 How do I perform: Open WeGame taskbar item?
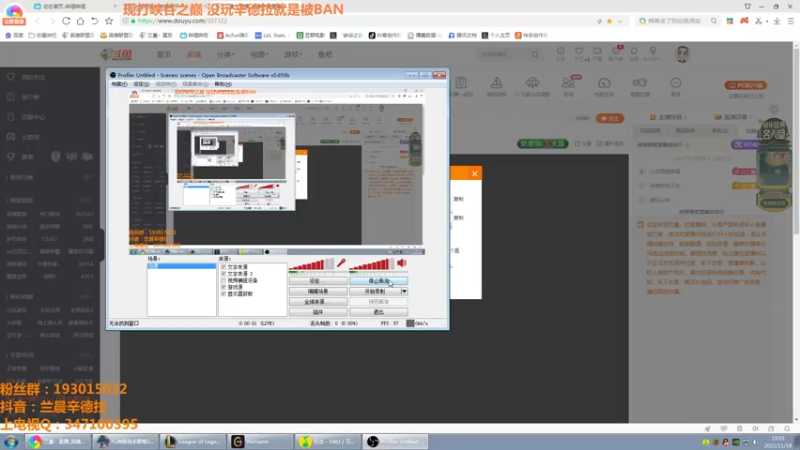(x=260, y=441)
